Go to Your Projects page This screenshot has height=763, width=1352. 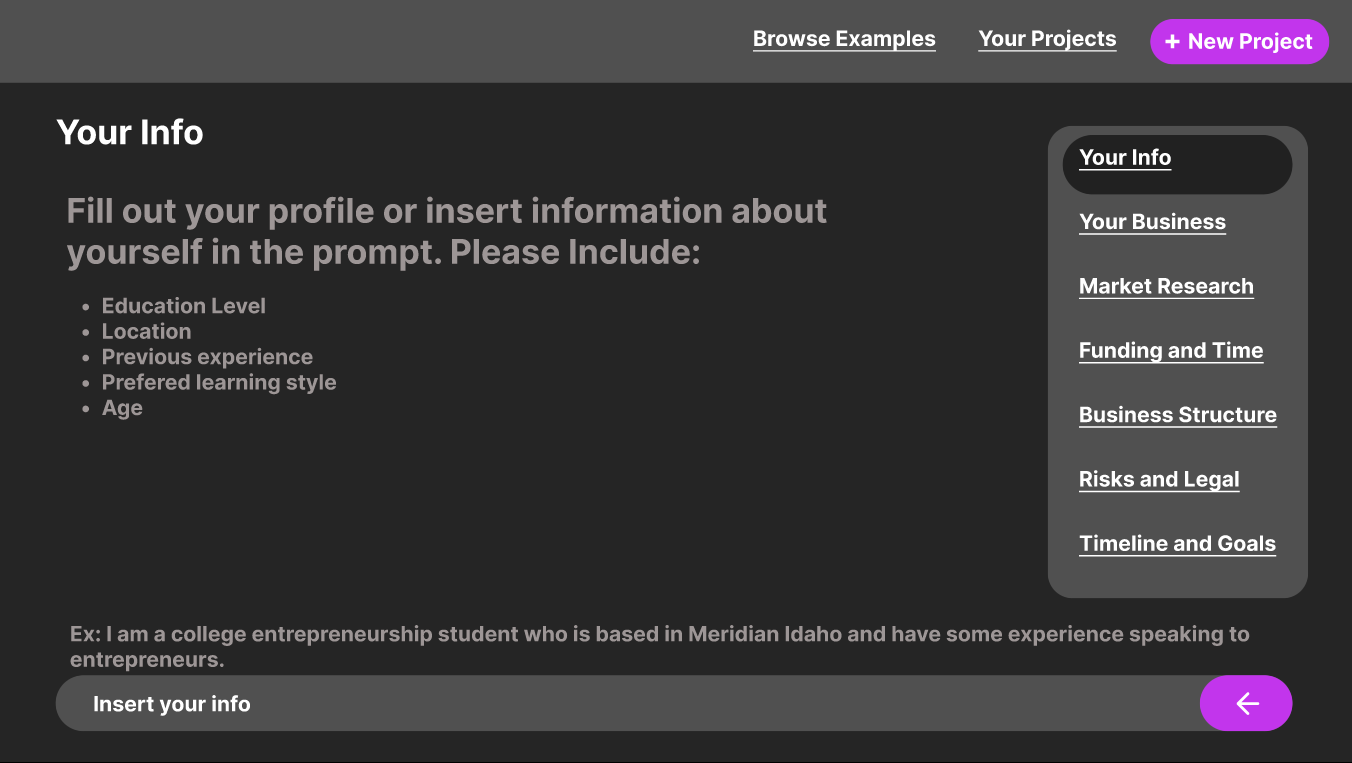[1047, 39]
